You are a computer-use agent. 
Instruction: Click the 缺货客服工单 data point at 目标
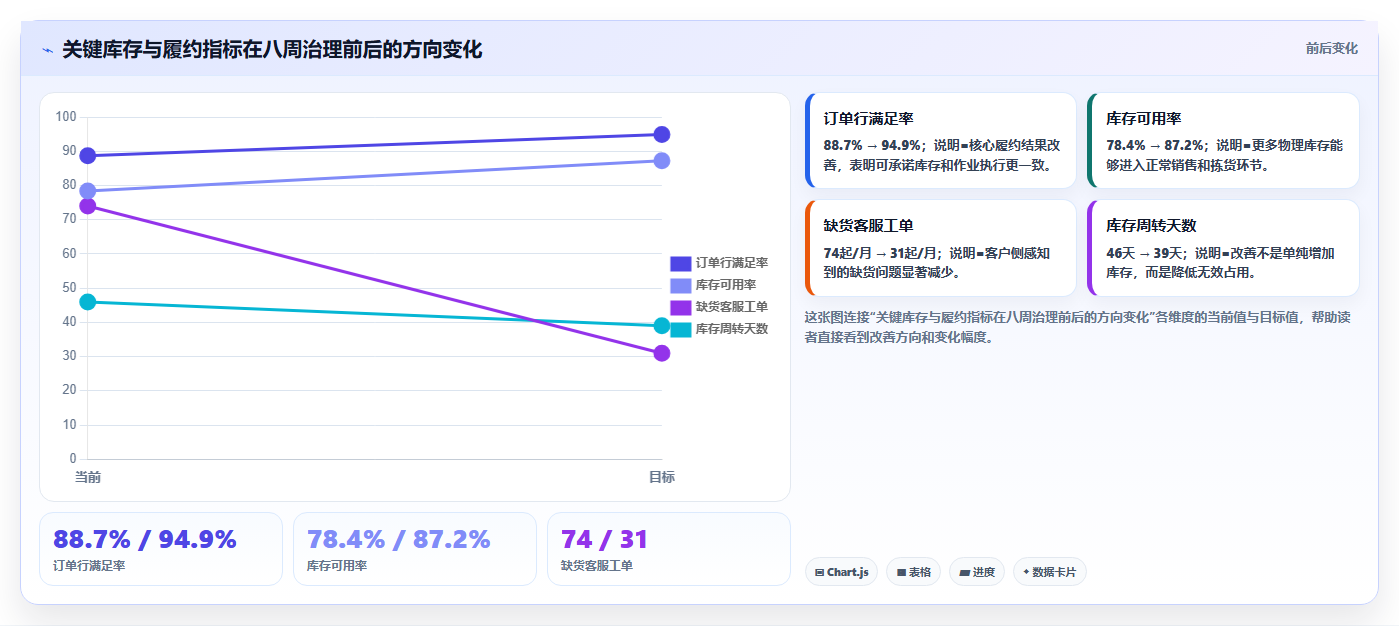click(x=662, y=353)
